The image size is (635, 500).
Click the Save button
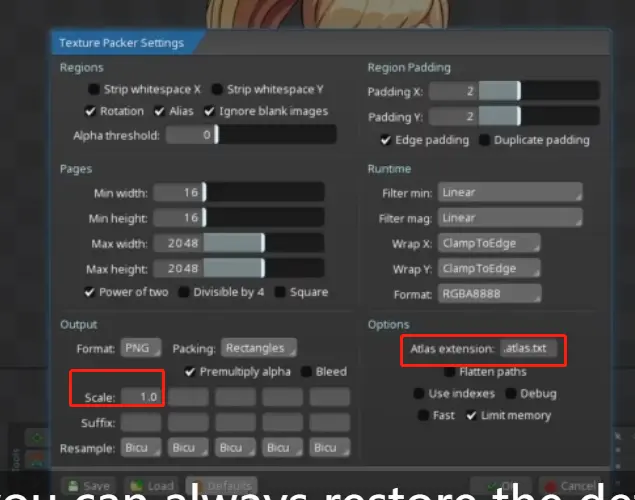click(x=89, y=485)
